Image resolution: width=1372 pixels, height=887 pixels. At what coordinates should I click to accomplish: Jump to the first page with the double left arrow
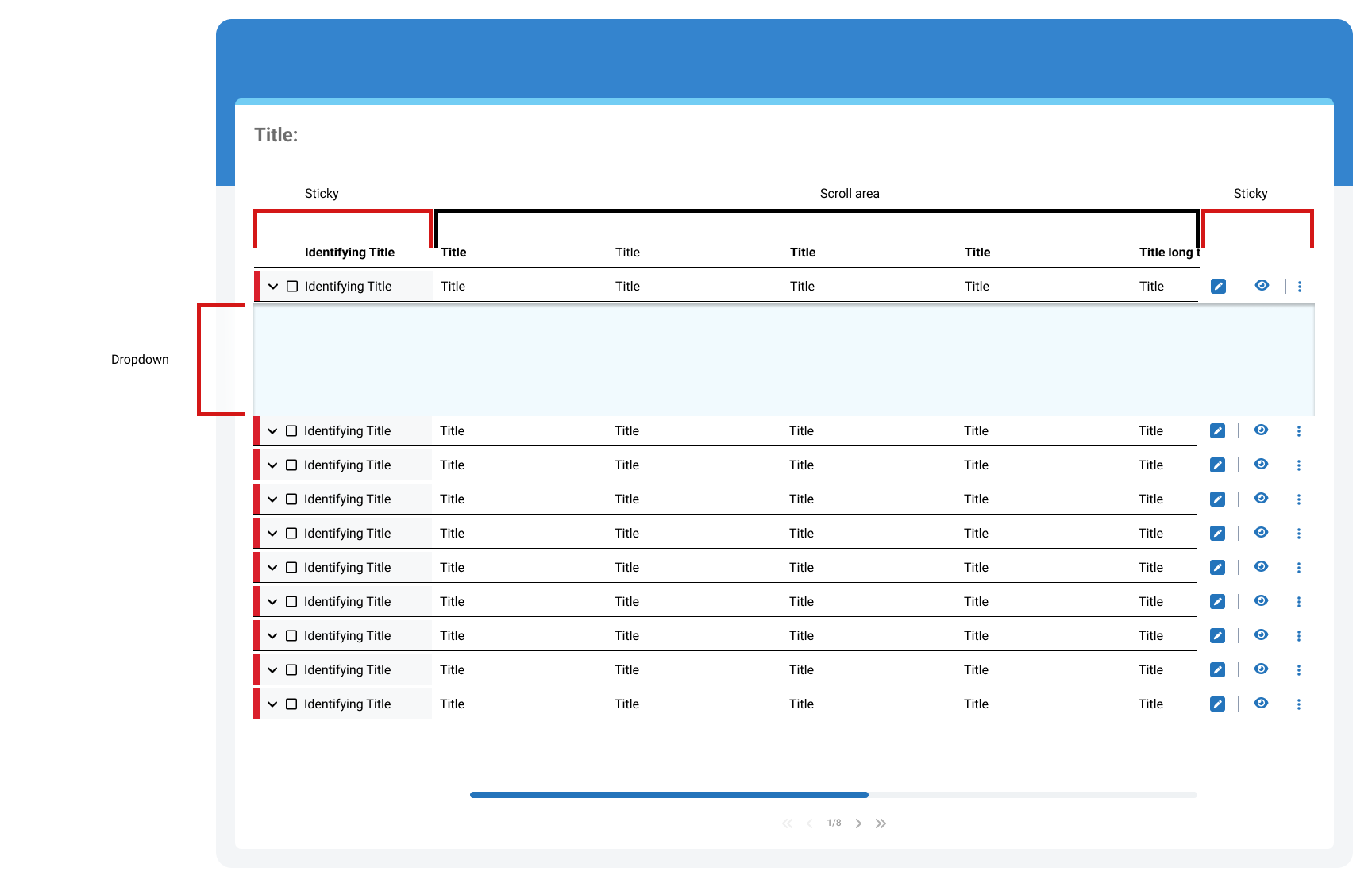click(788, 823)
